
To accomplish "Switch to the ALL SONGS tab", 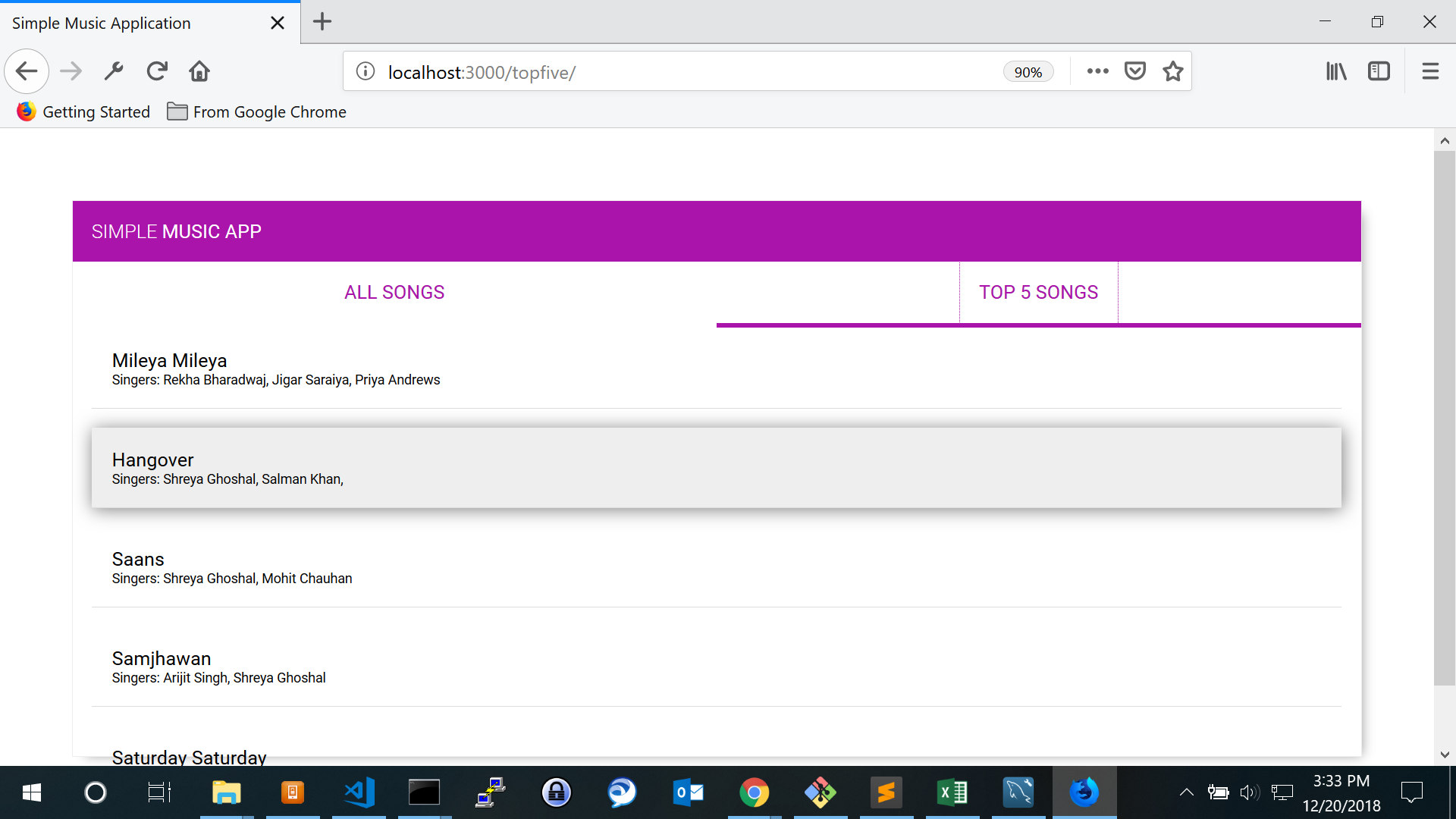I will coord(394,293).
